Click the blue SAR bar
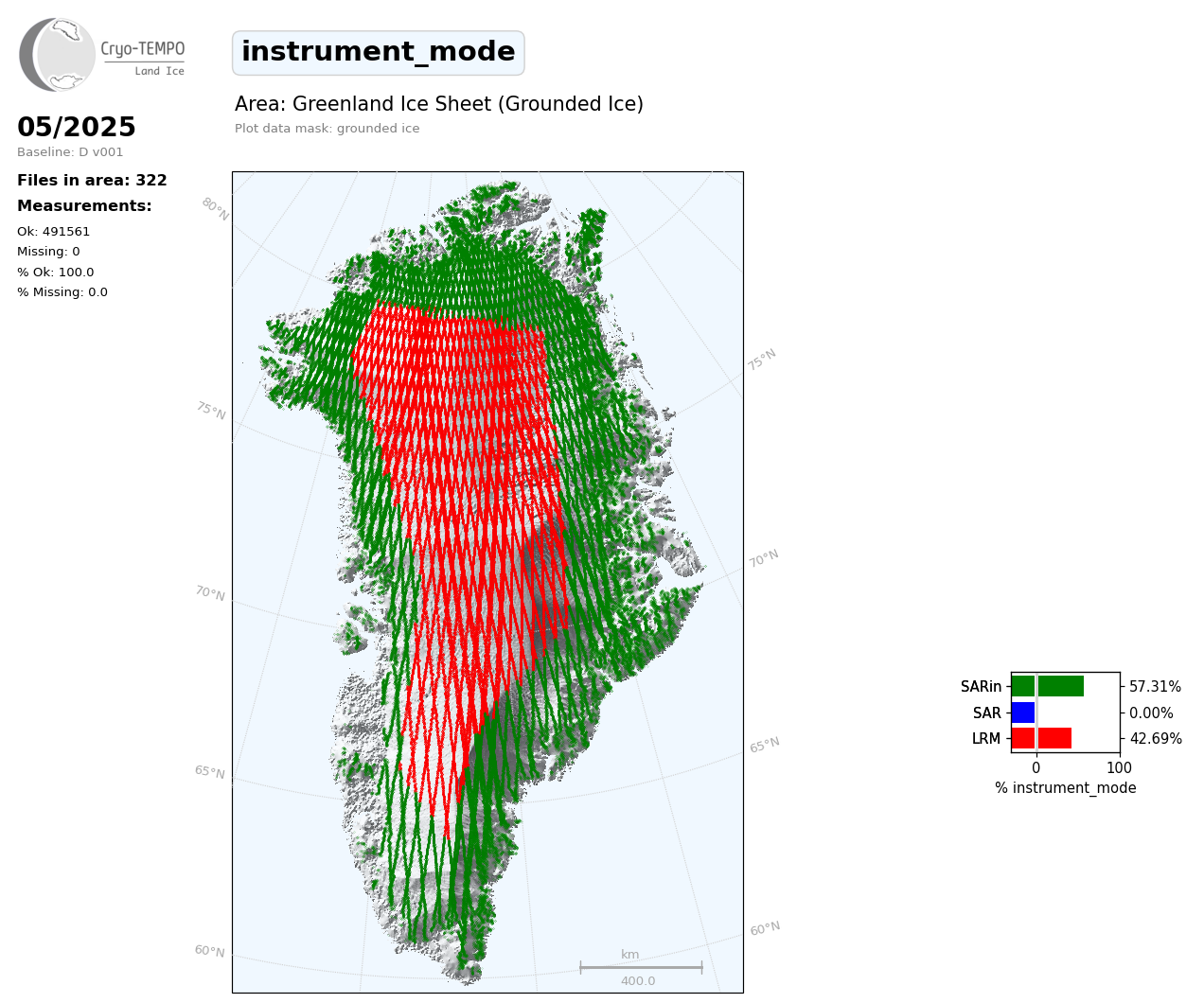The width and height of the screenshot is (1204, 1003). click(x=1023, y=713)
